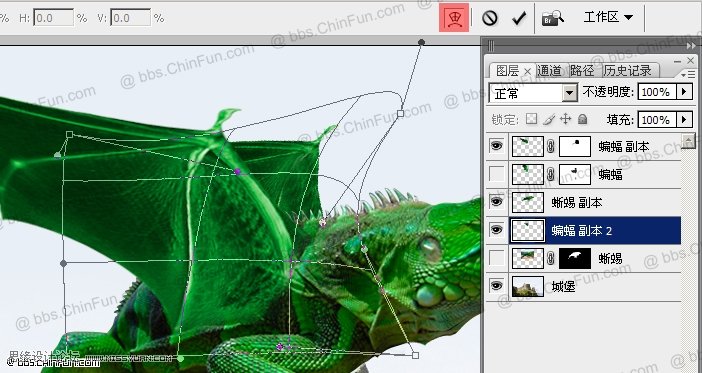
Task: Cancel the transform with the circle-slash icon
Action: click(490, 18)
